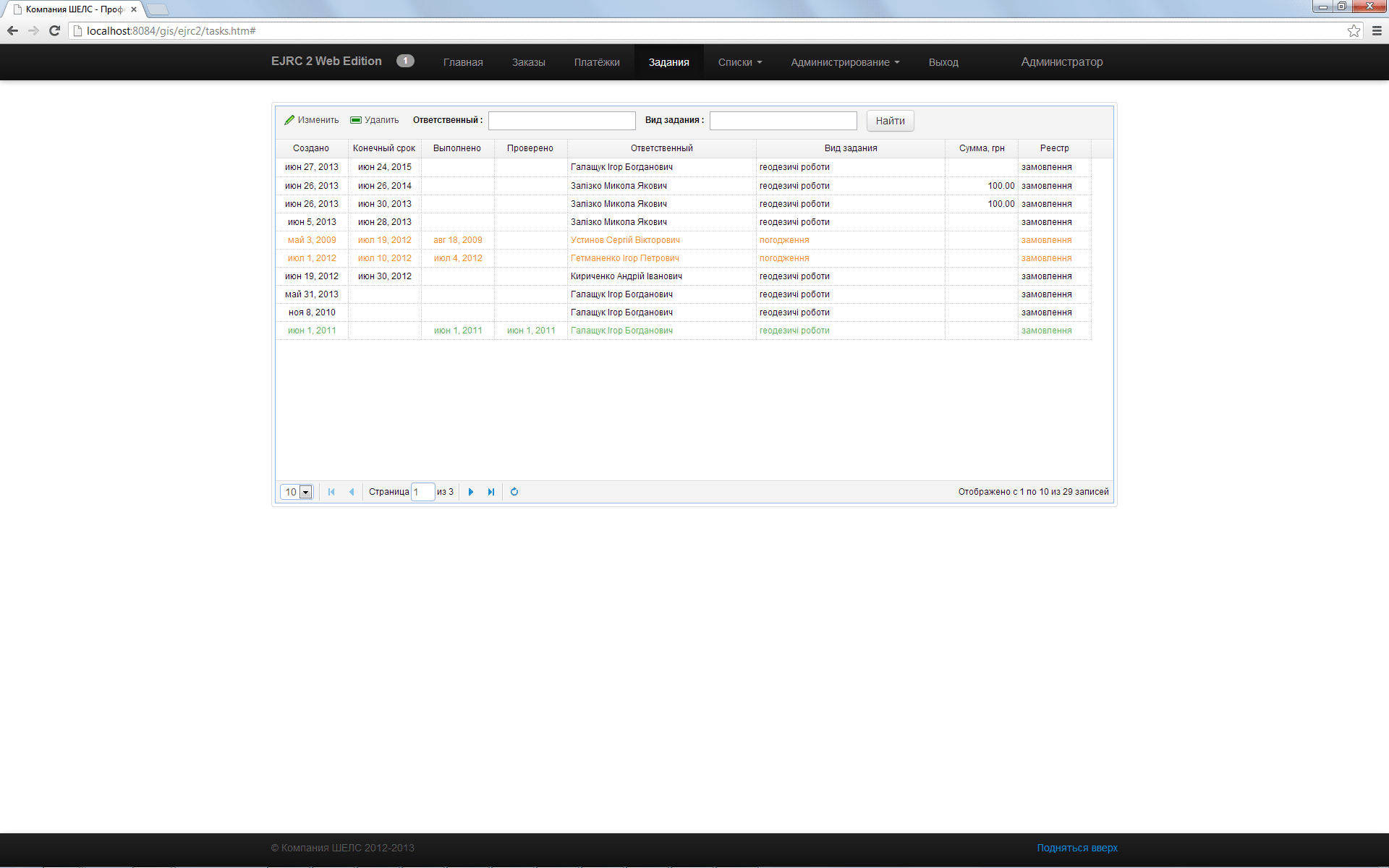1389x868 pixels.
Task: Go to next page arrow icon
Action: pos(471,492)
